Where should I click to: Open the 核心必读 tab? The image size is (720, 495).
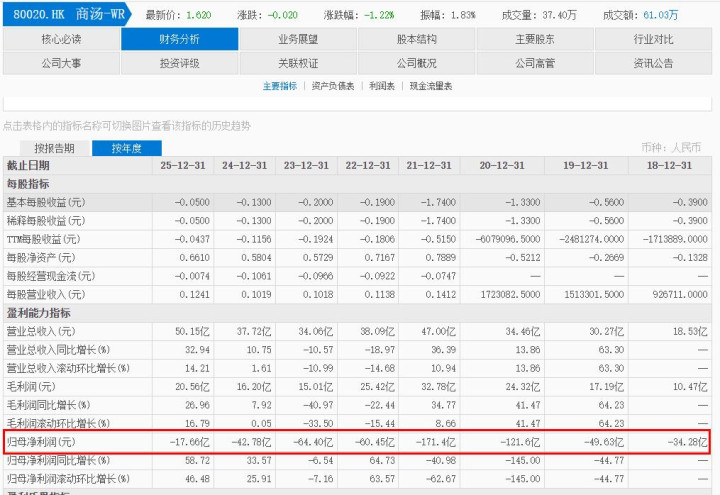(x=61, y=39)
